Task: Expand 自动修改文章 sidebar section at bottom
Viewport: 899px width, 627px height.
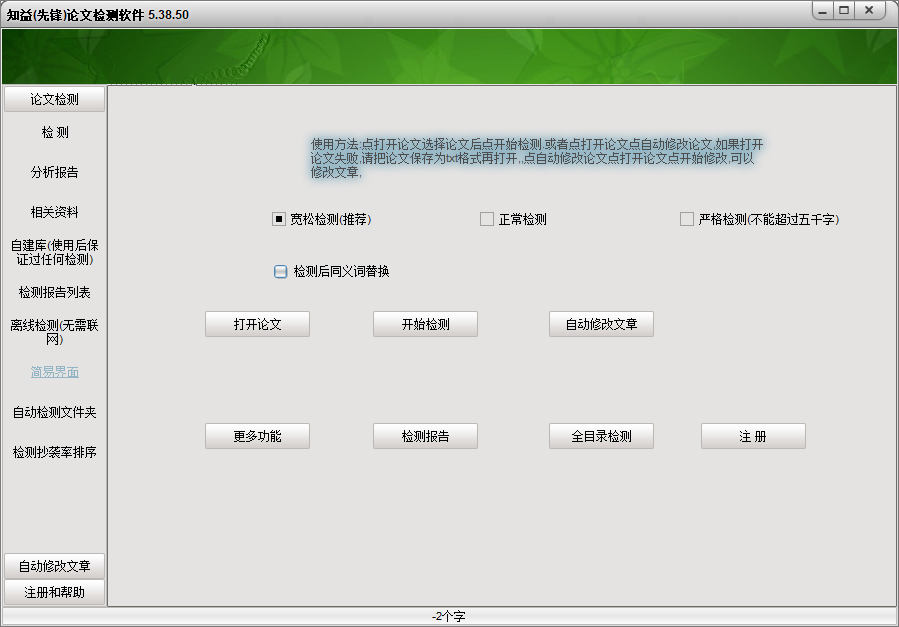Action: [x=54, y=566]
